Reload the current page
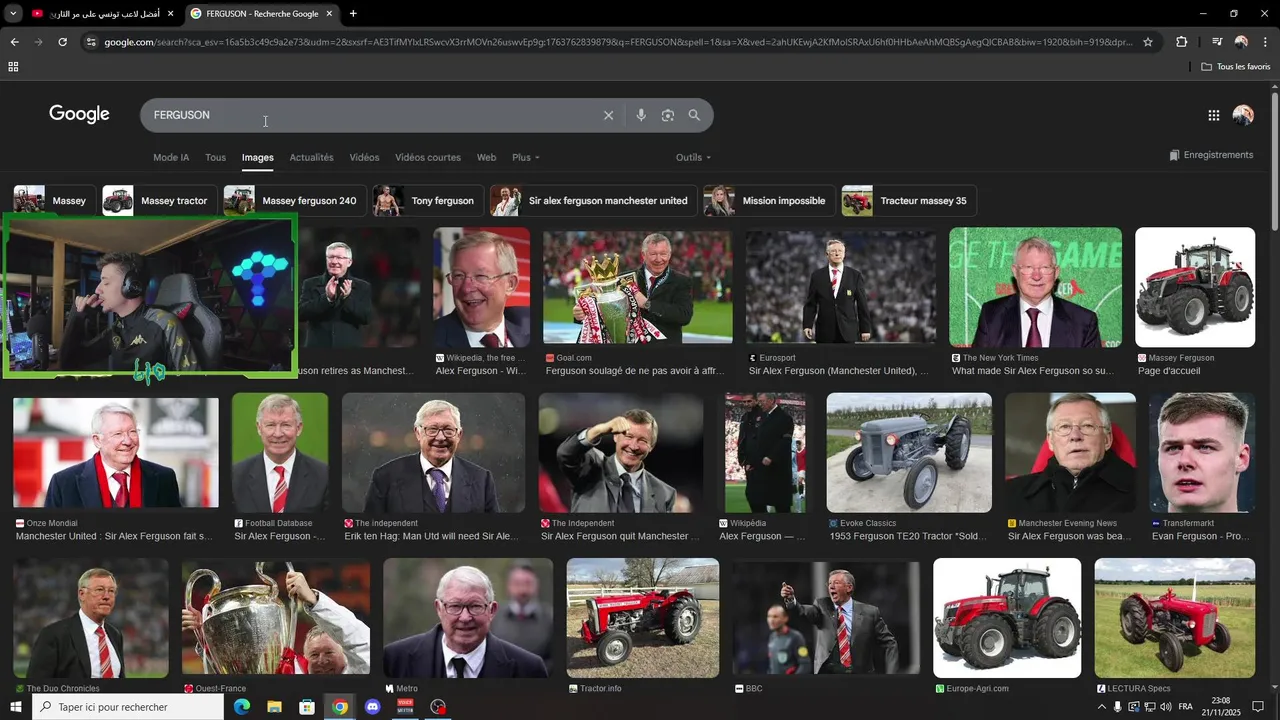 point(62,42)
